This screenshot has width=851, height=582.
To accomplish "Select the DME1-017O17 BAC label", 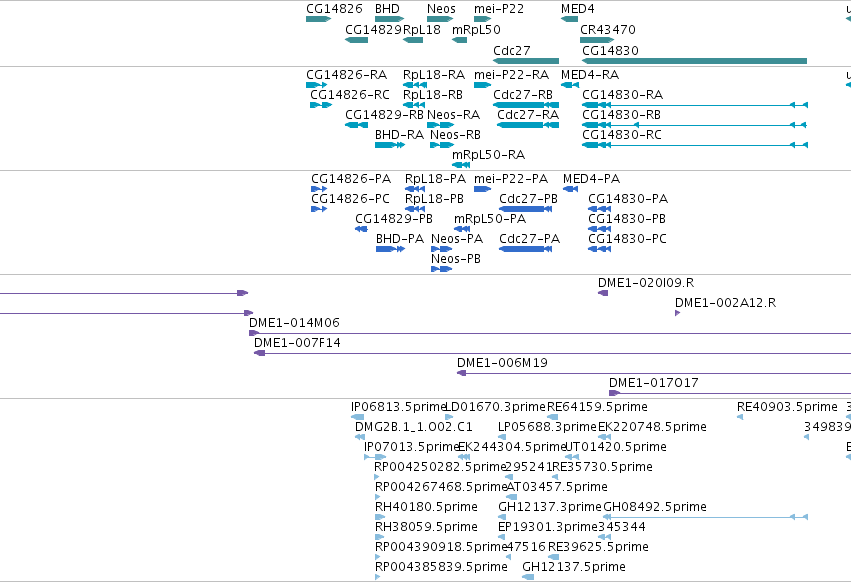I will (x=653, y=383).
